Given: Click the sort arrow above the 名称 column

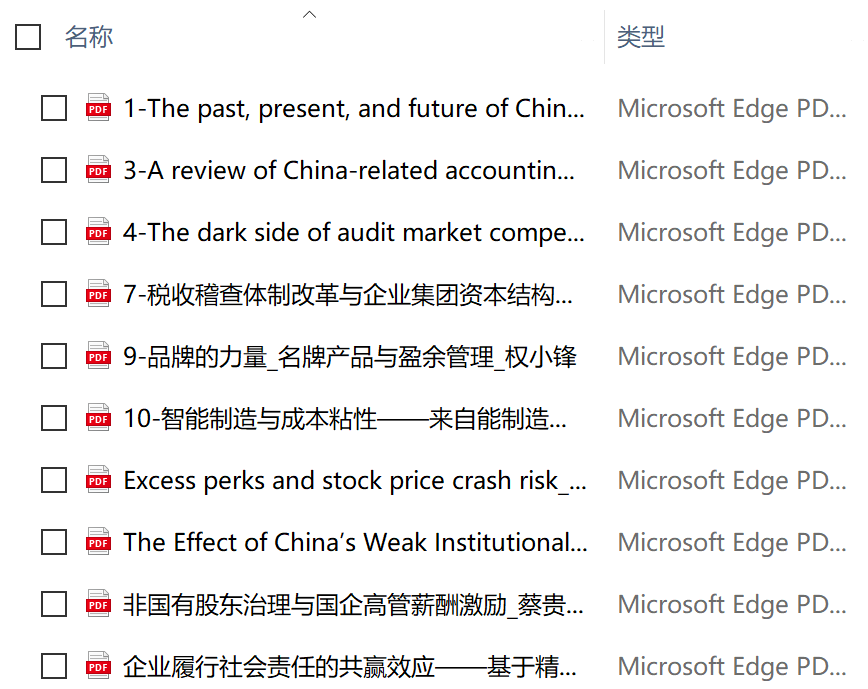Looking at the screenshot, I should tap(310, 14).
